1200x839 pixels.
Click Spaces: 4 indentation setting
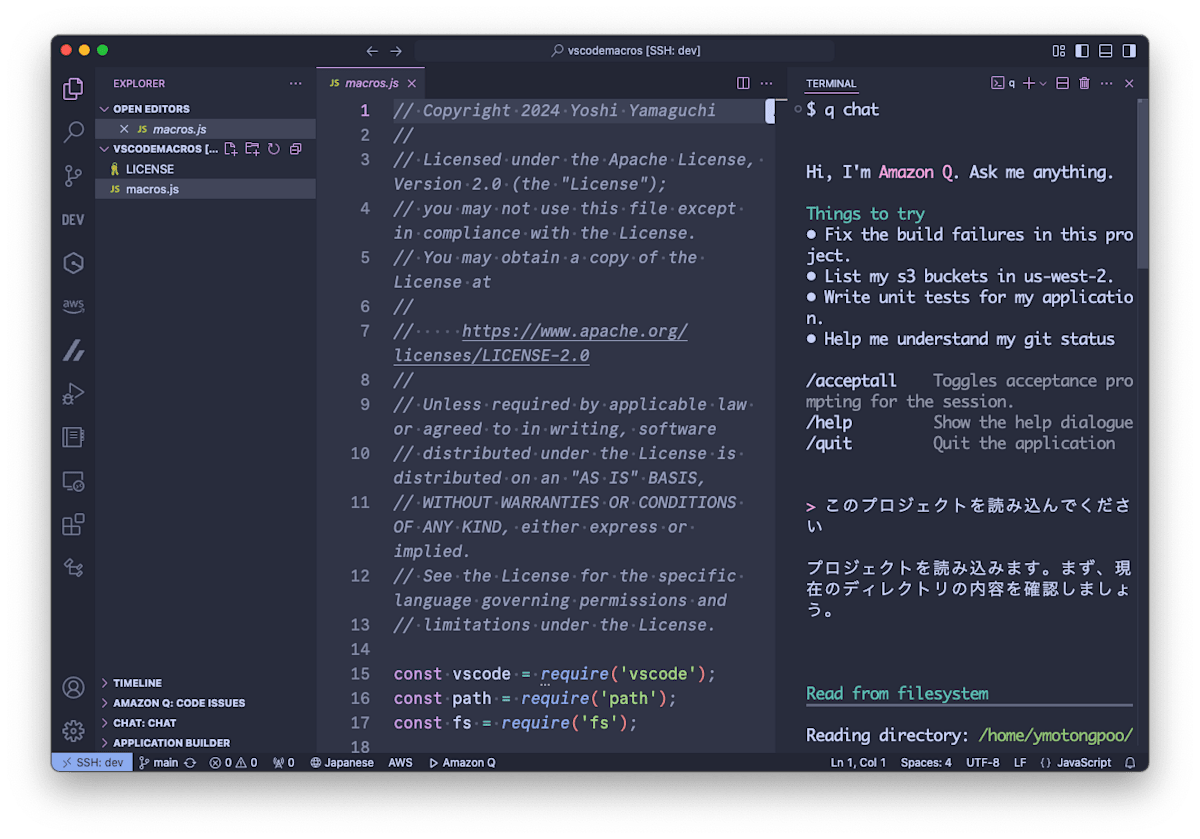point(926,762)
